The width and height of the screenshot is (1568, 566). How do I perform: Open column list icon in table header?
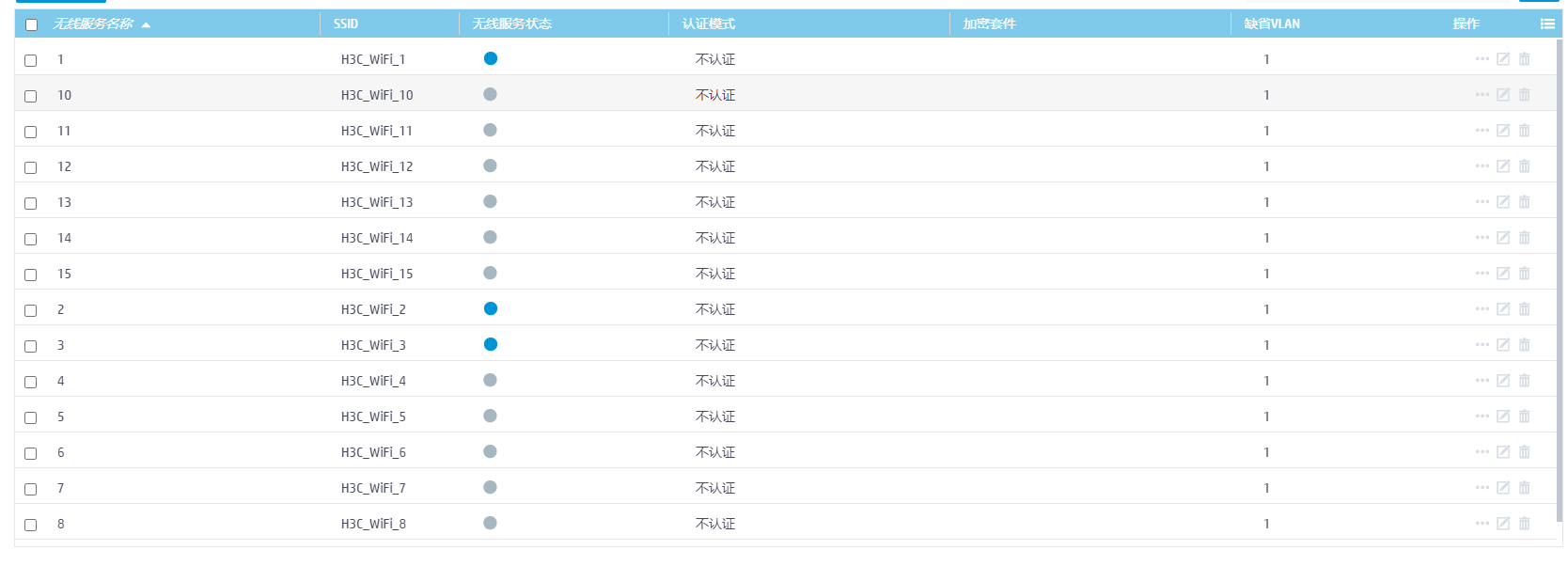point(1547,24)
